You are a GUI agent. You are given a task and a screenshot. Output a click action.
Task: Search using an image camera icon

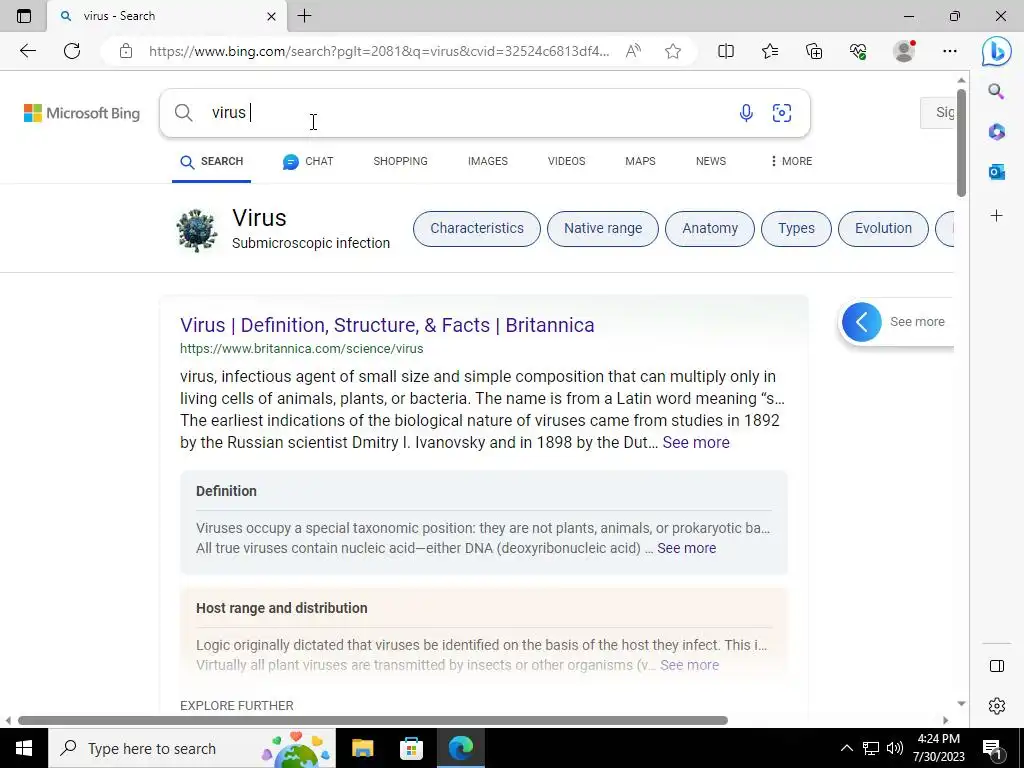coord(782,113)
